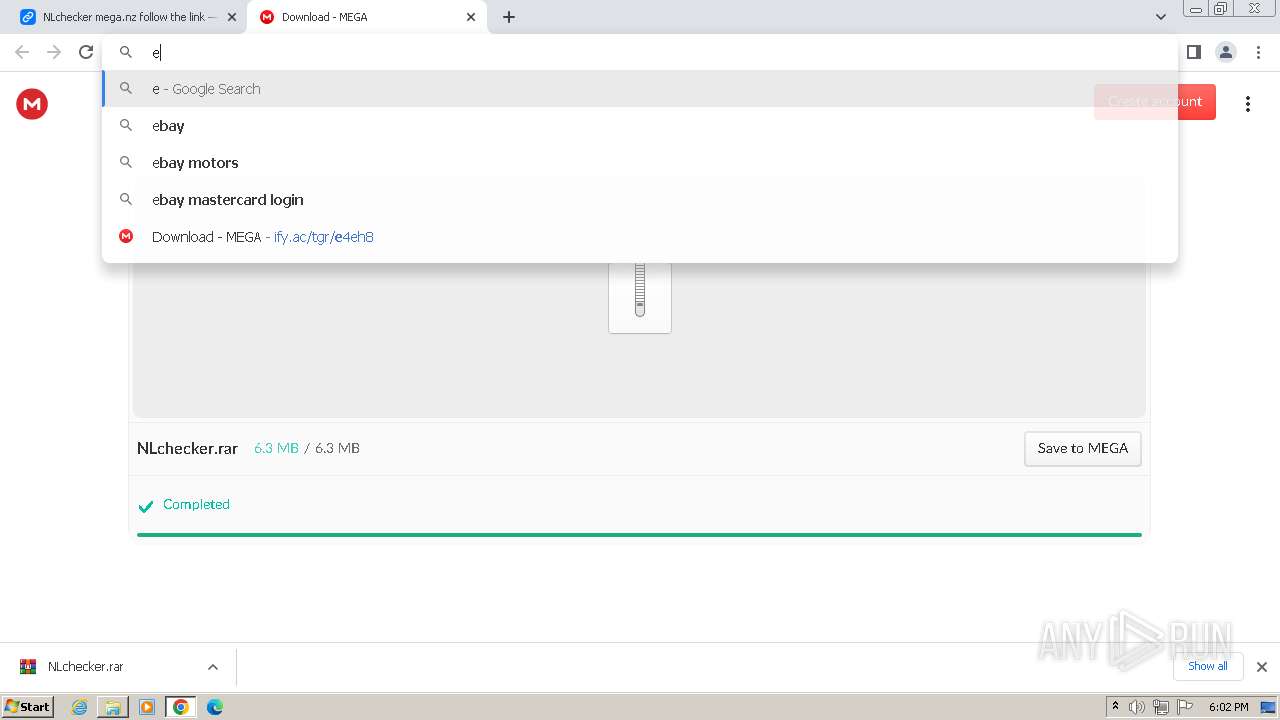
Task: Reload the current page
Action: coord(86,52)
